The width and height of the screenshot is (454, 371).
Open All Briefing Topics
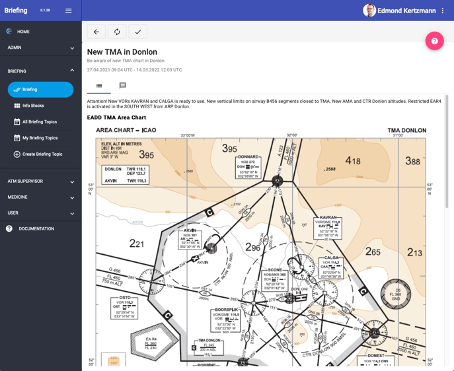point(41,122)
